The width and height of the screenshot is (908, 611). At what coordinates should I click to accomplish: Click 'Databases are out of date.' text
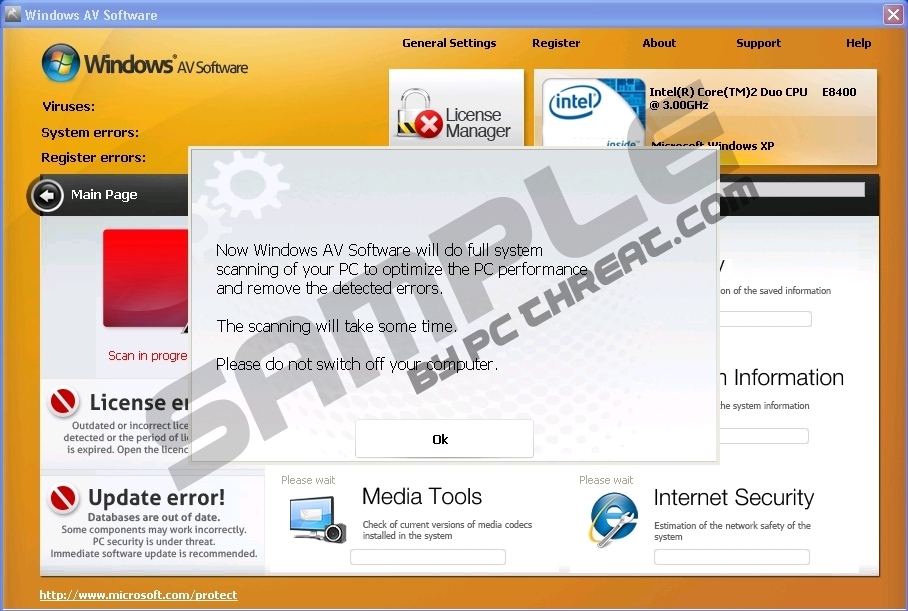[154, 517]
